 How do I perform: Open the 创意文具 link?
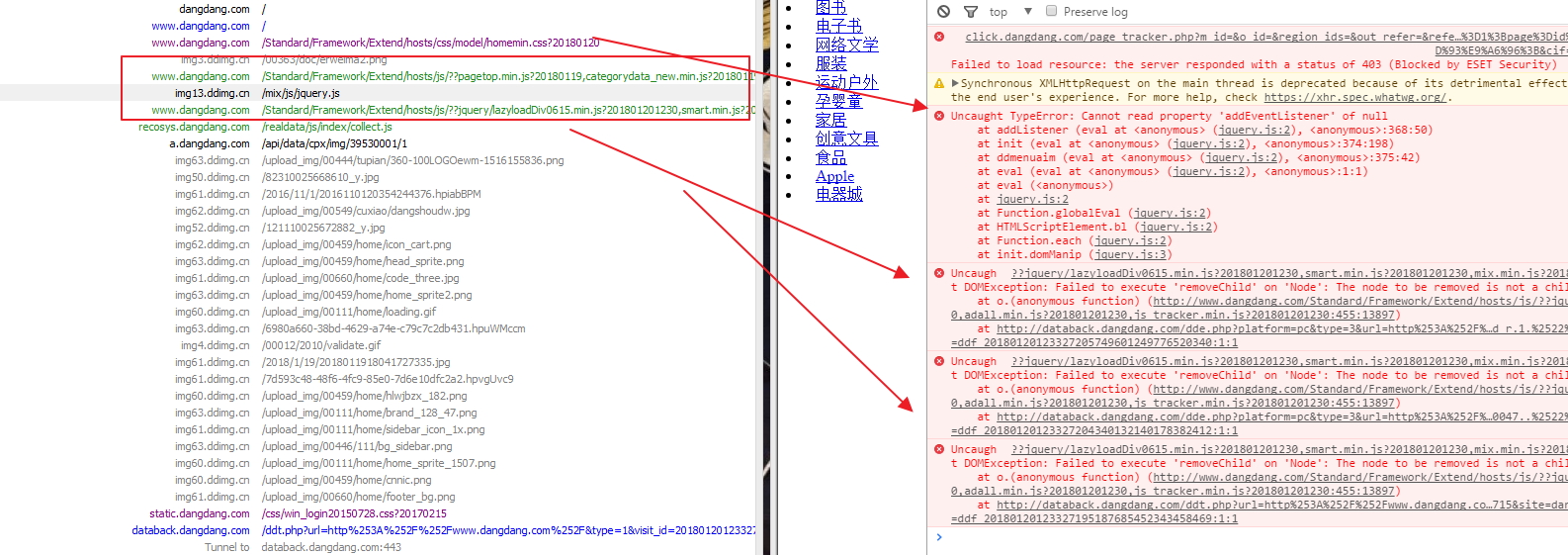(846, 139)
